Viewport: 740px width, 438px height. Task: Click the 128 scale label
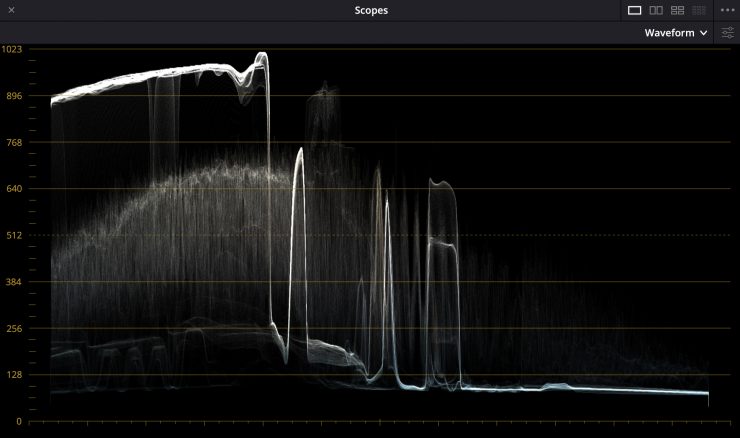13,375
